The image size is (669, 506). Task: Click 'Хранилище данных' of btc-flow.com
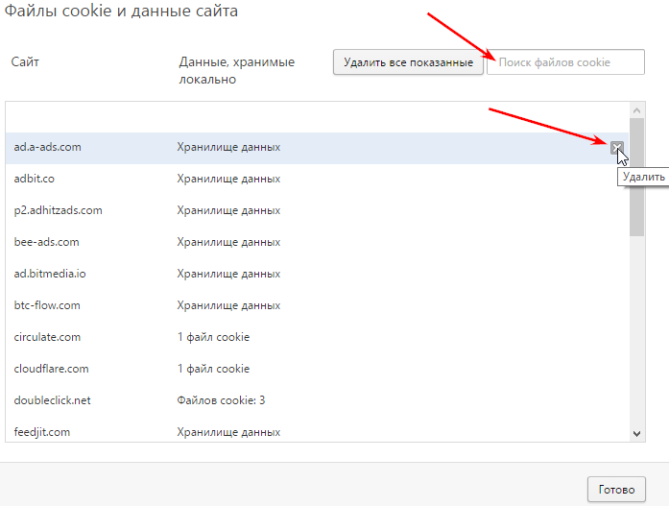pyautogui.click(x=229, y=305)
